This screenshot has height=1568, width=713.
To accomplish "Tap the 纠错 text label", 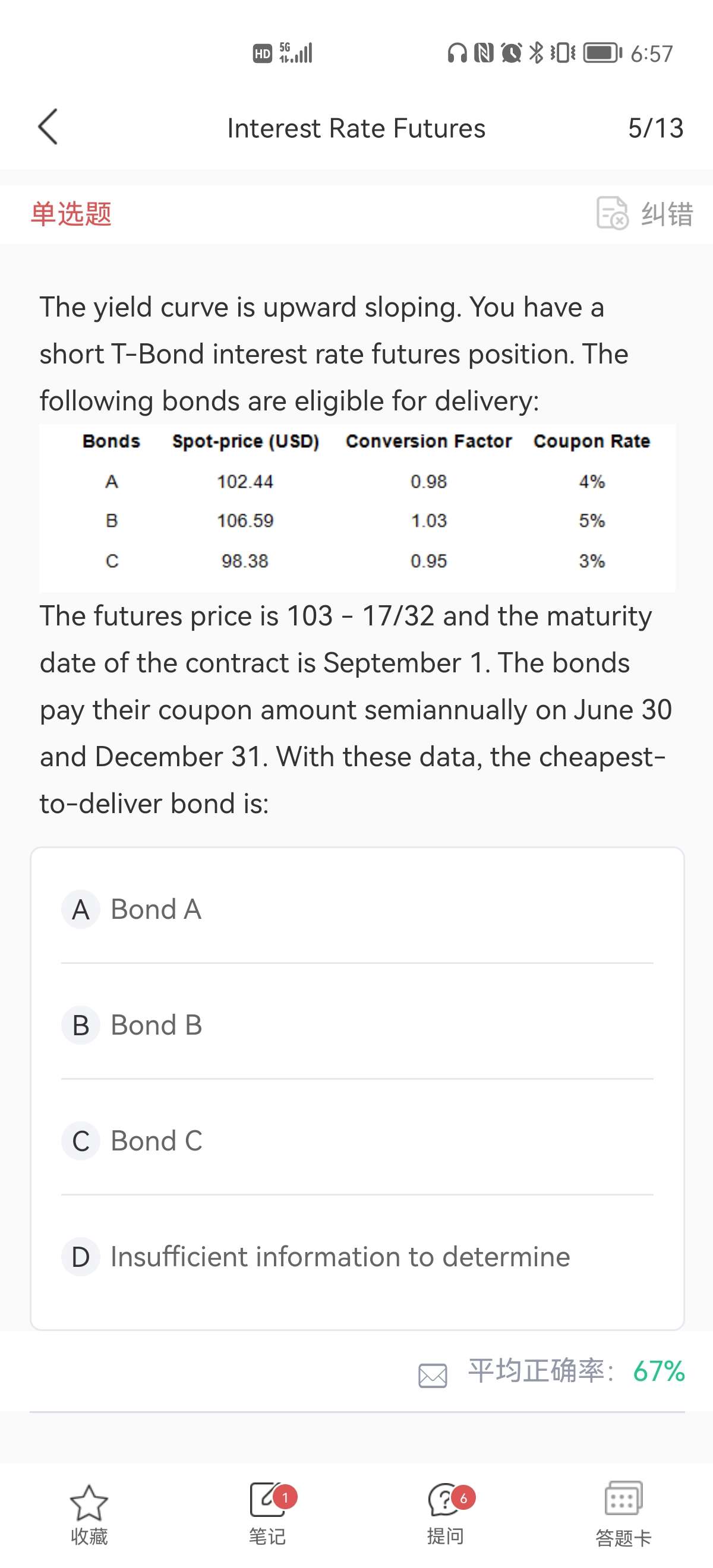I will pos(667,214).
